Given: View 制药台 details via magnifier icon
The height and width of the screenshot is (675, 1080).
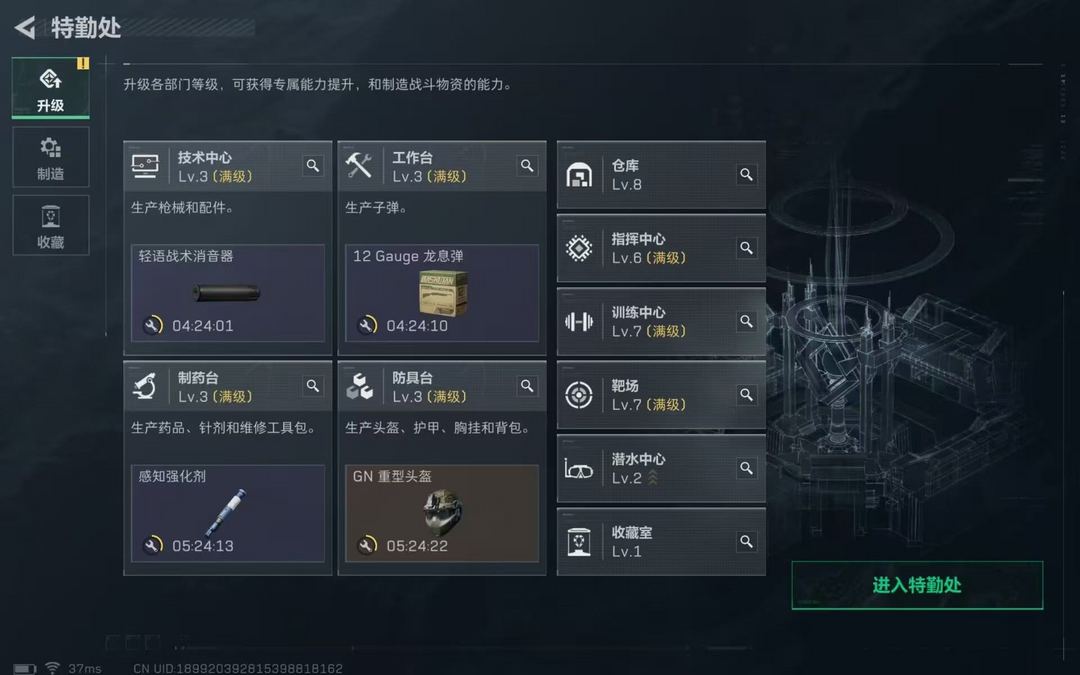Looking at the screenshot, I should coord(313,386).
